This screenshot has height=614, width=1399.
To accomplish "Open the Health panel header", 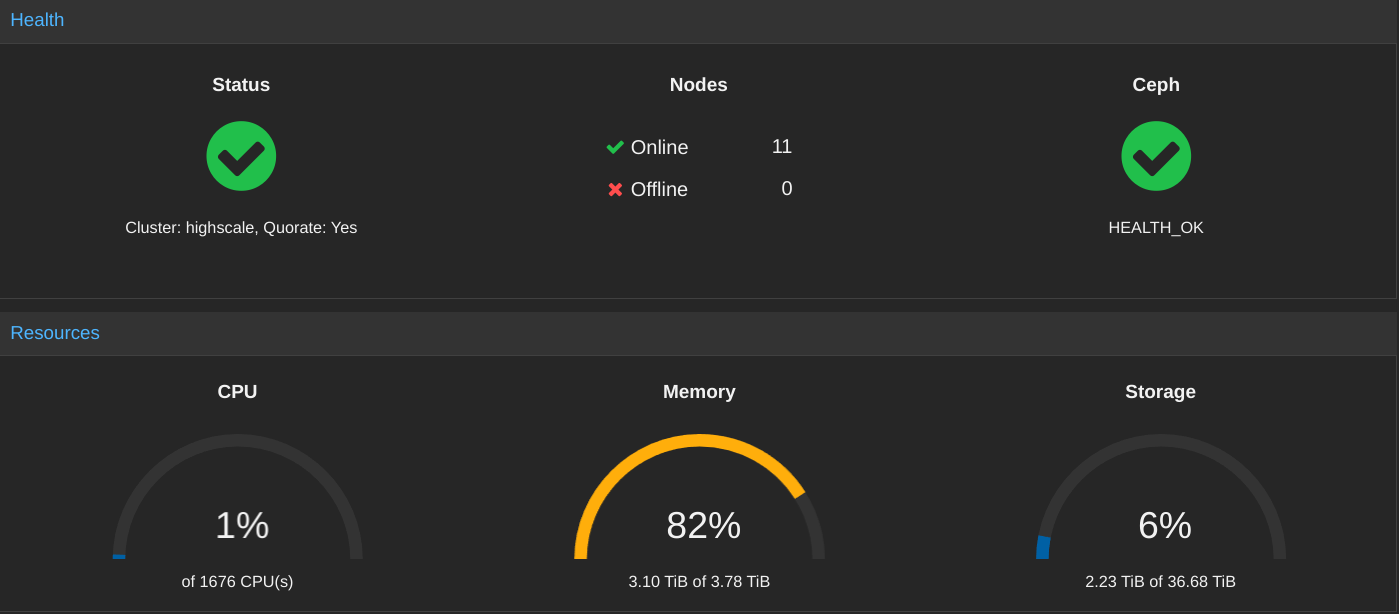I will click(x=37, y=20).
